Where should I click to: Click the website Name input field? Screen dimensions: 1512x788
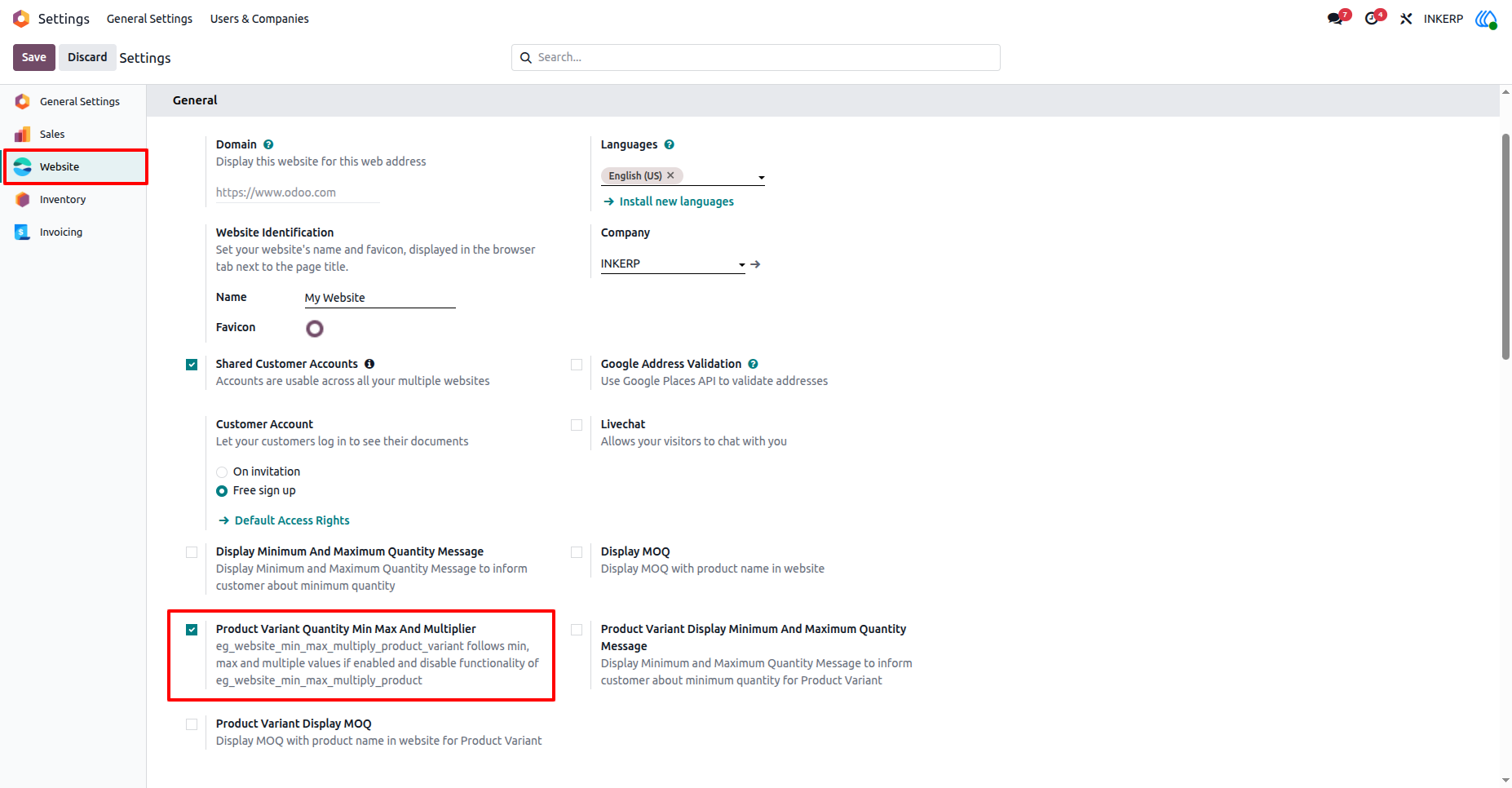pyautogui.click(x=380, y=298)
